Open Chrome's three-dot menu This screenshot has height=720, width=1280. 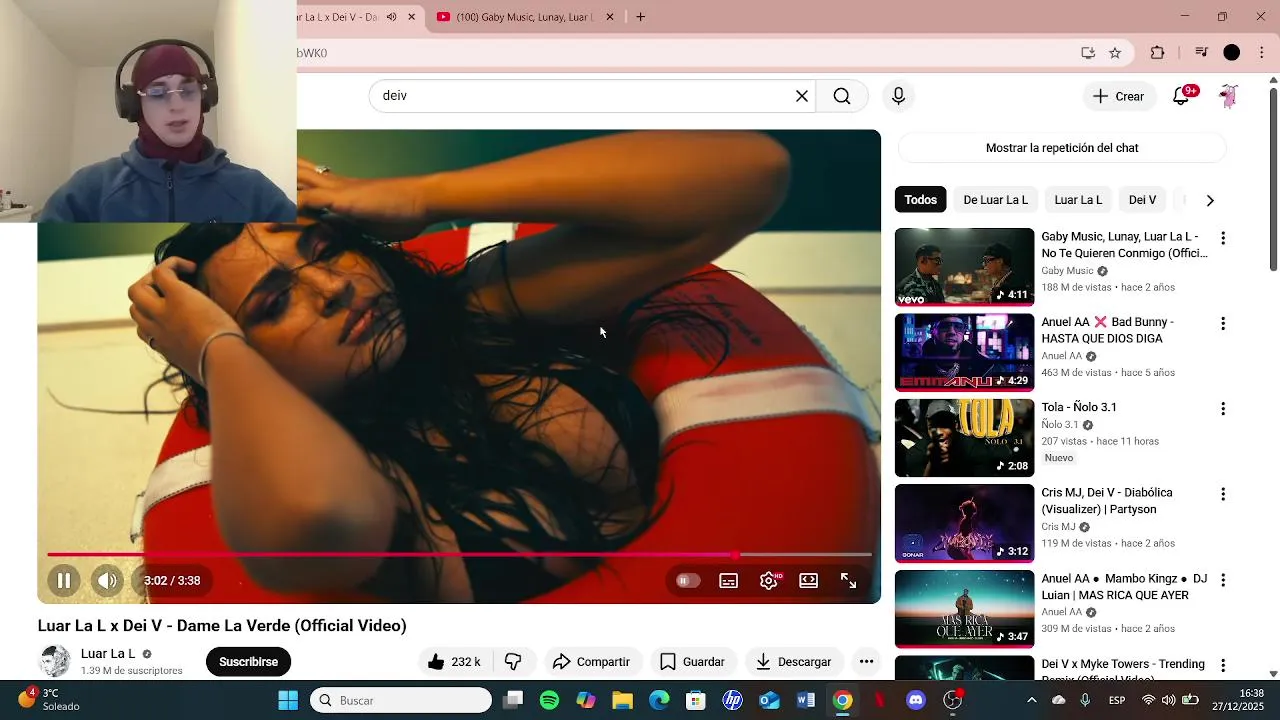coord(1262,53)
